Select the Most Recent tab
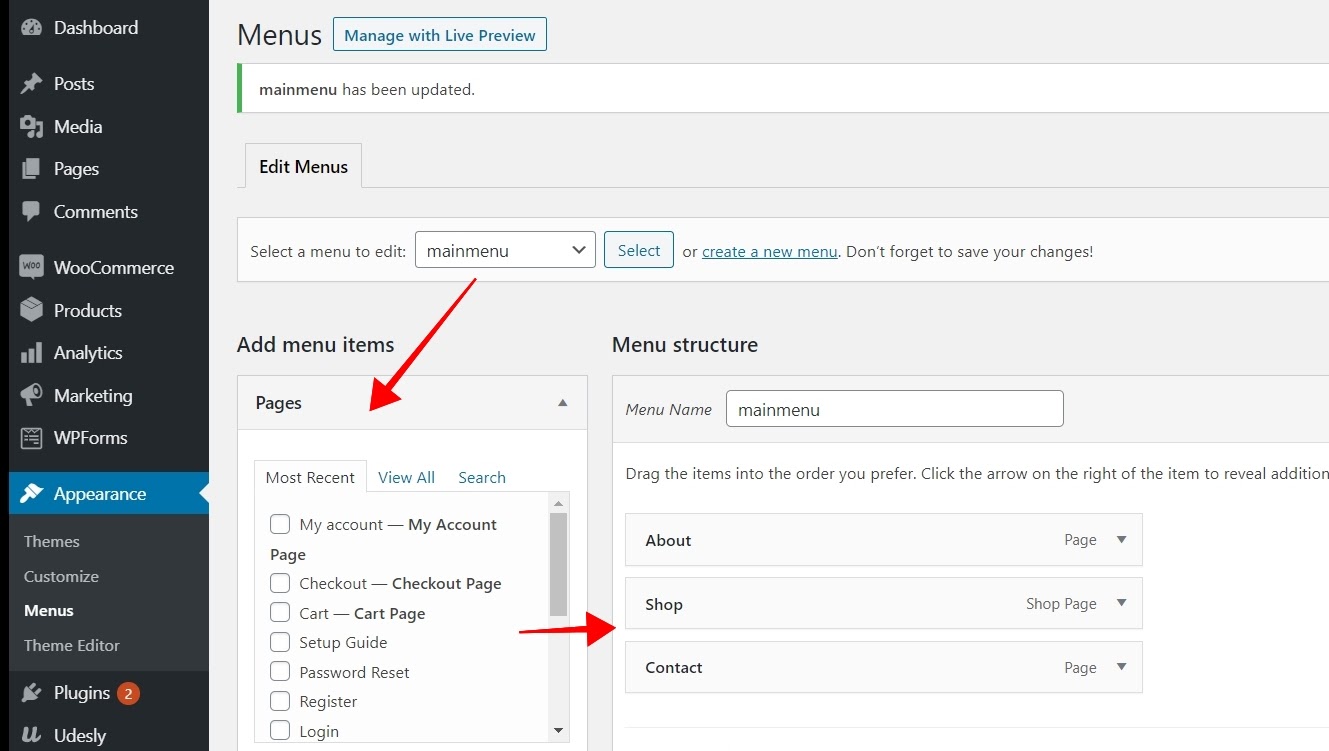 tap(310, 477)
